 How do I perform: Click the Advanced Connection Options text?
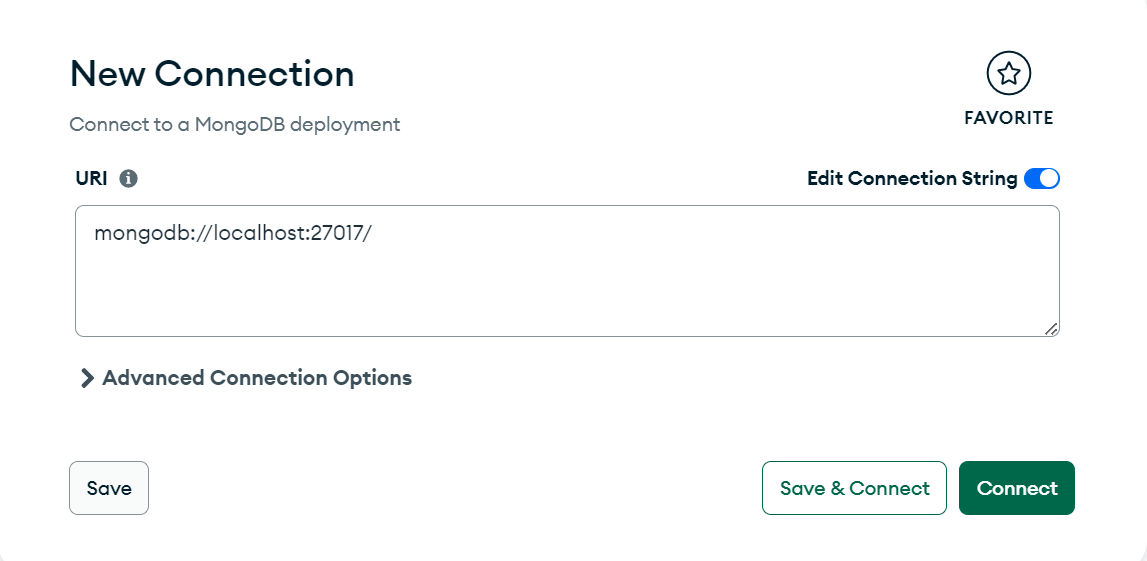(257, 378)
